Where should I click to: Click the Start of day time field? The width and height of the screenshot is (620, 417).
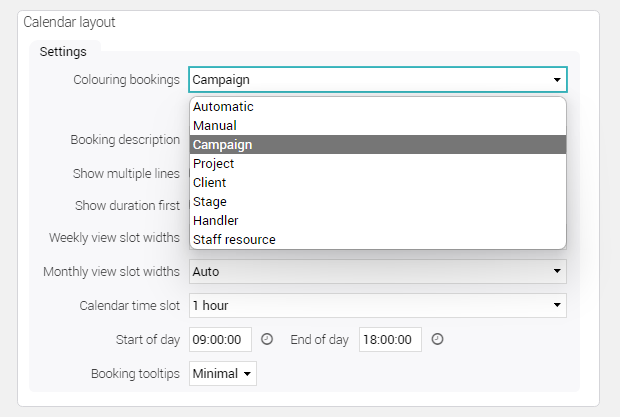220,339
